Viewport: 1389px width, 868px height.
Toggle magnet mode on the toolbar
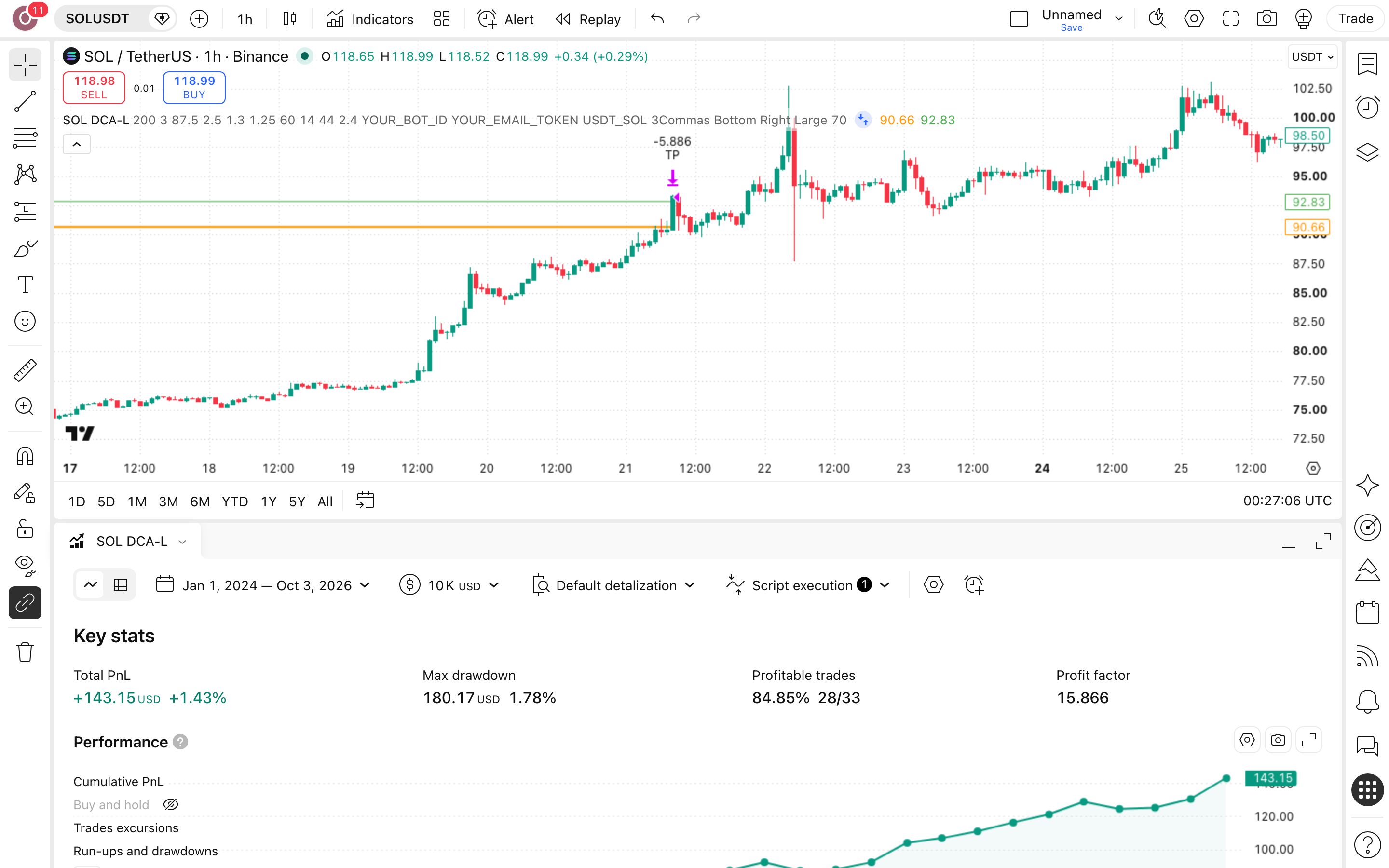(25, 456)
